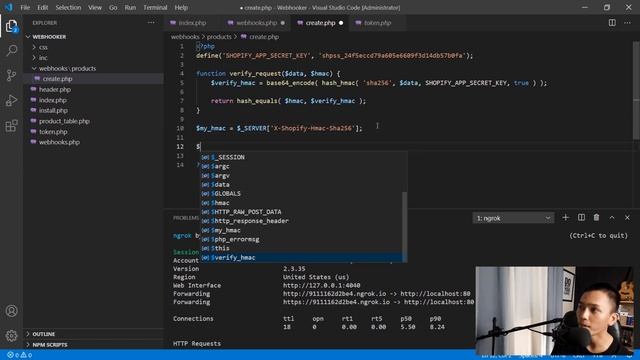Open header.php from the explorer
The height and width of the screenshot is (360, 640).
tap(94, 89)
